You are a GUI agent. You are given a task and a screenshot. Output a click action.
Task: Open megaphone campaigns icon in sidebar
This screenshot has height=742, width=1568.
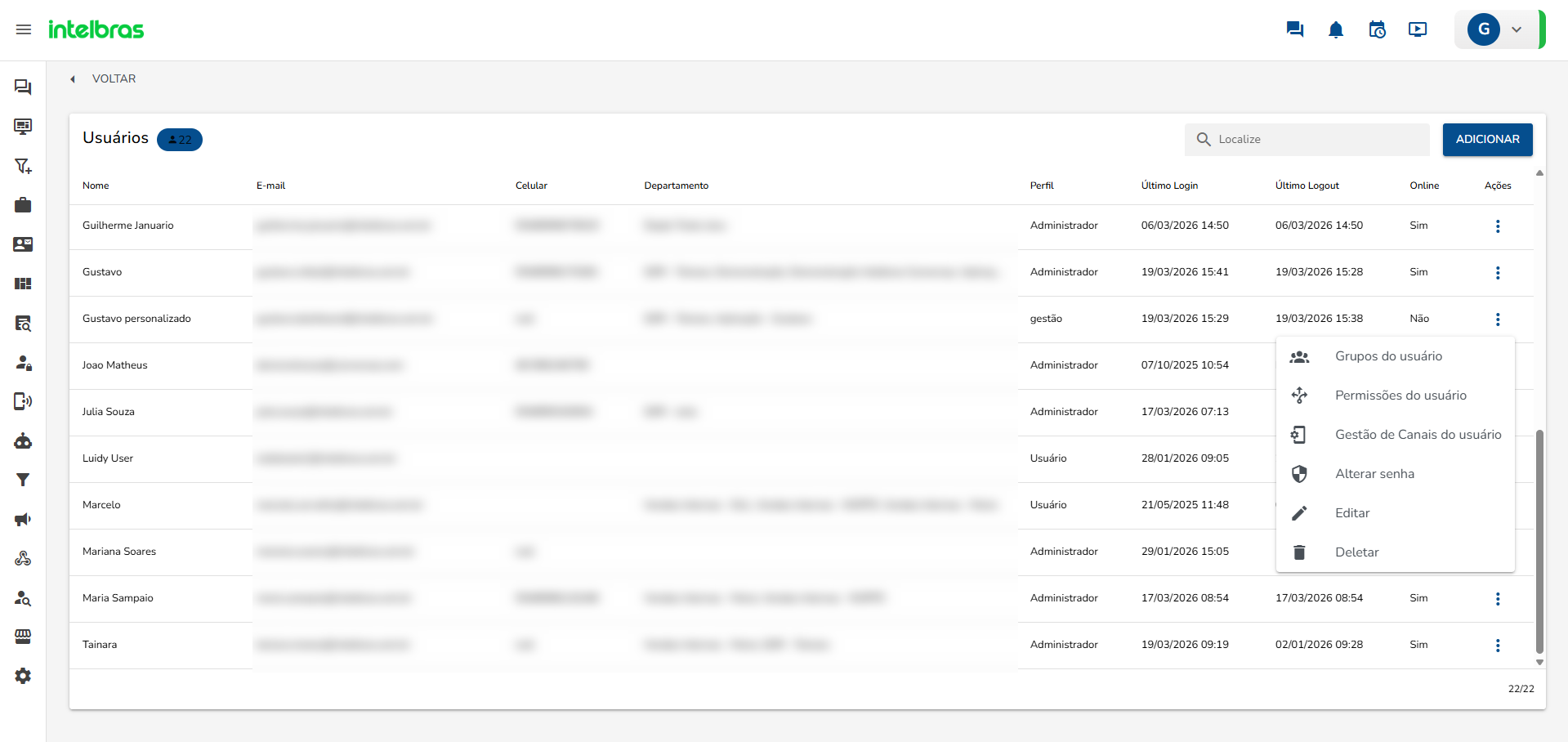(23, 519)
